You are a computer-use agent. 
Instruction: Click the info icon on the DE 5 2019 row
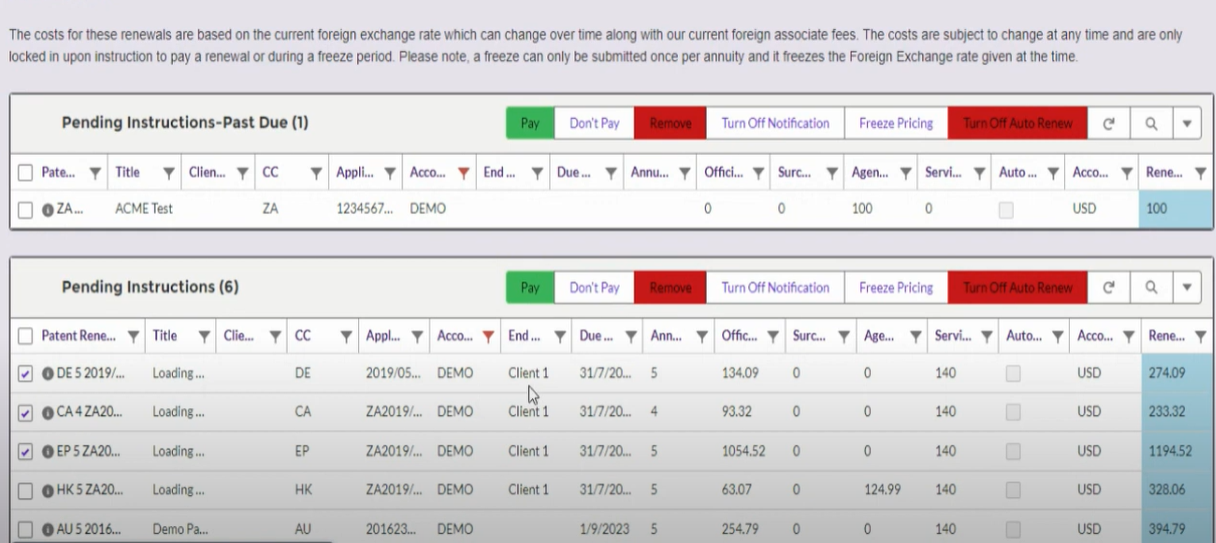coord(47,373)
